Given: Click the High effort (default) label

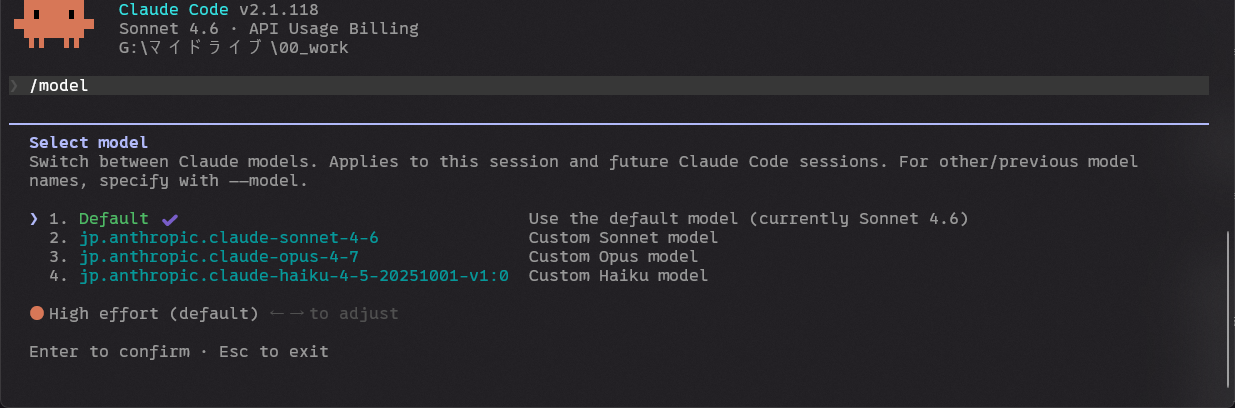Looking at the screenshot, I should 154,314.
